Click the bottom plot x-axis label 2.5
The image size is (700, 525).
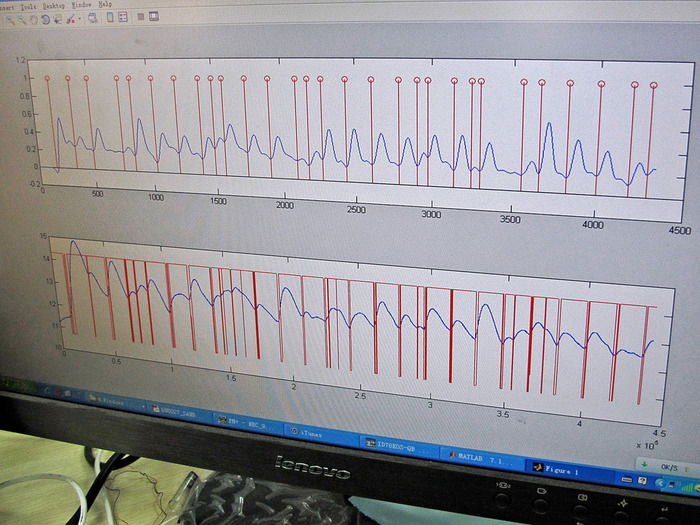point(360,396)
